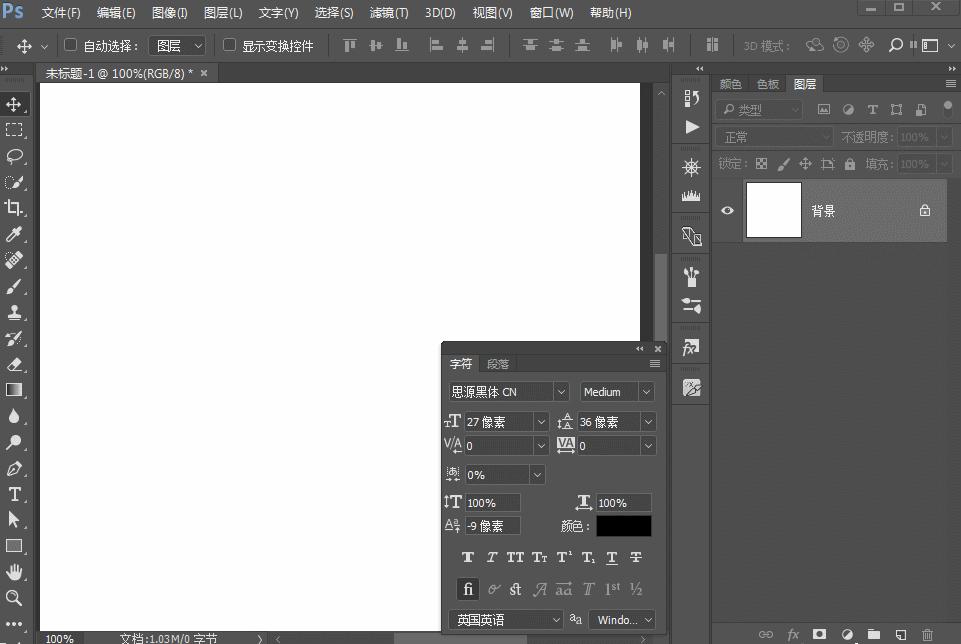Select the Type tool

point(14,494)
